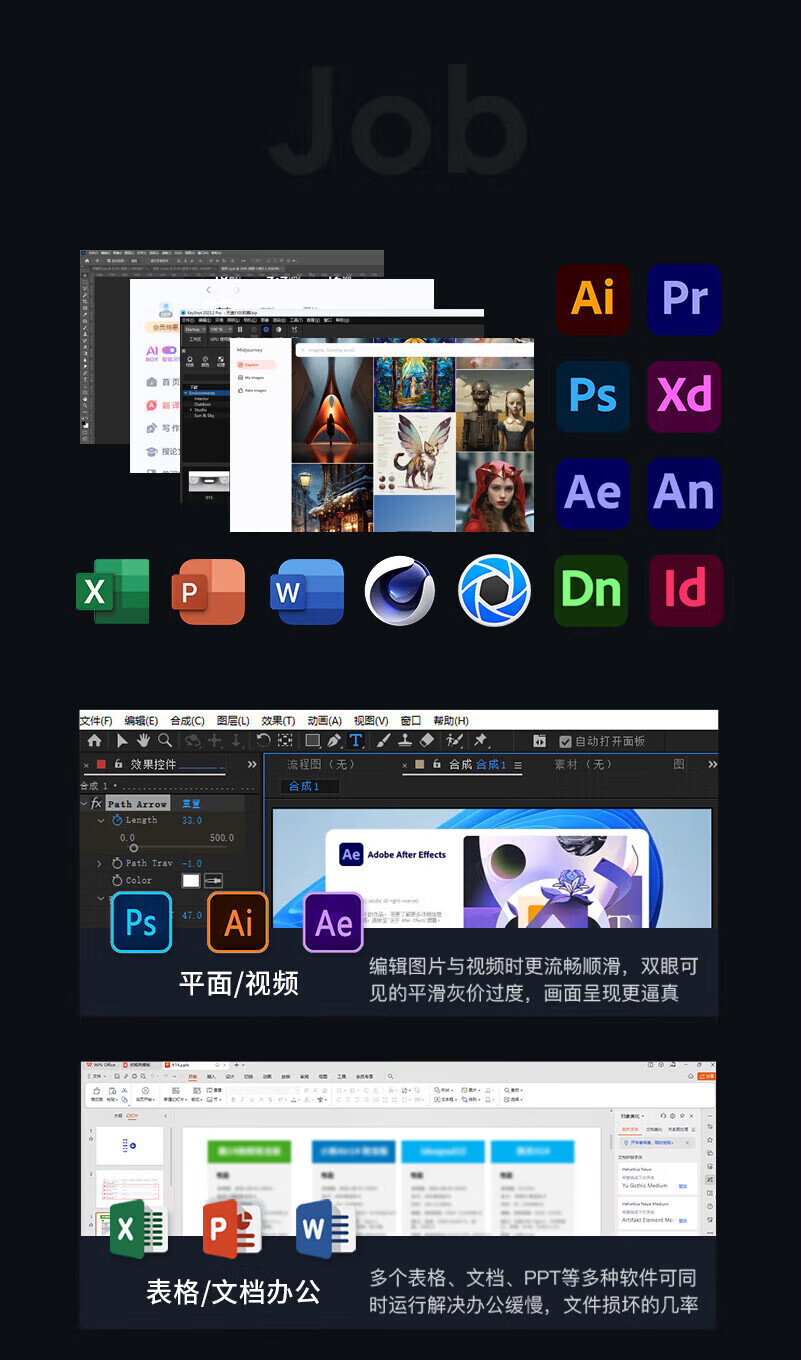This screenshot has width=801, height=1360.
Task: Click the Home icon in After Effects toolbar
Action: (x=94, y=741)
